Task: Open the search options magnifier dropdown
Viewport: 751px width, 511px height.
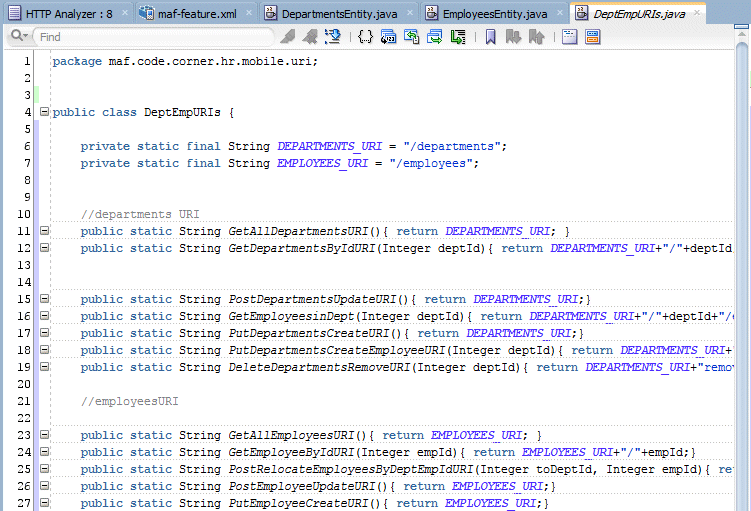Action: tap(19, 36)
